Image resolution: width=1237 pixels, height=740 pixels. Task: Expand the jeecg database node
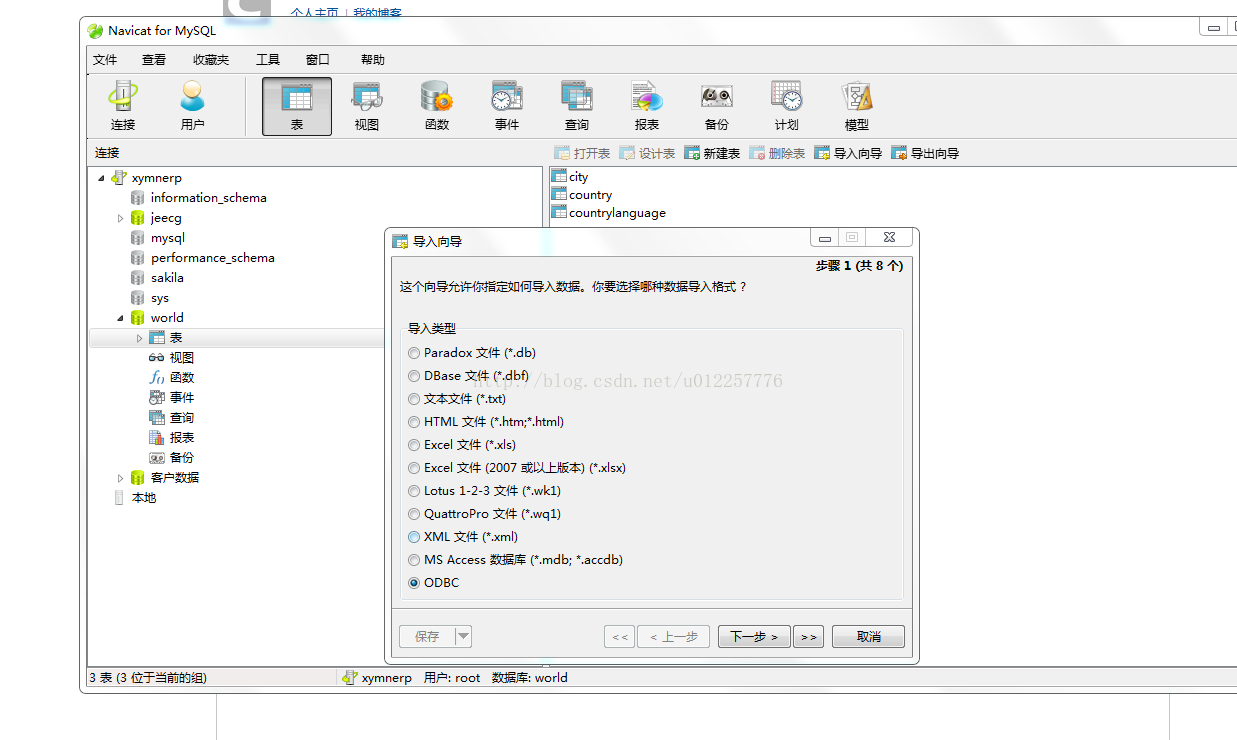[x=120, y=218]
